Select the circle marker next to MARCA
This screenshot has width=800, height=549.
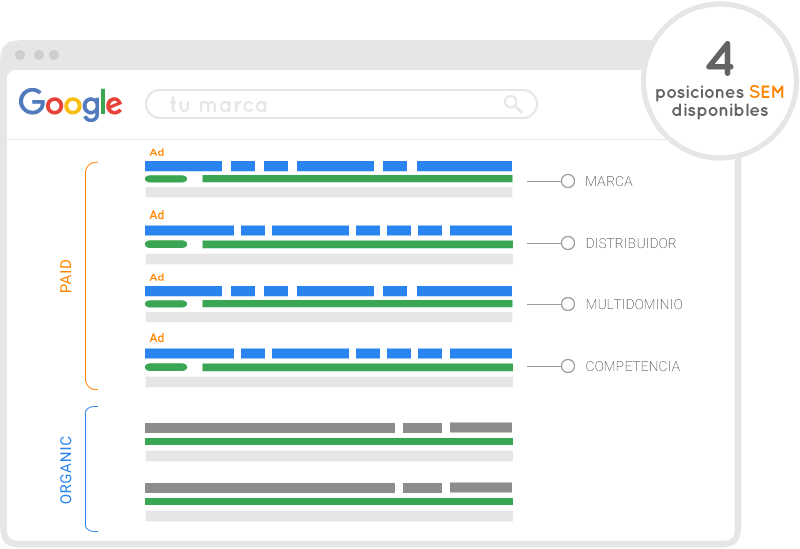pos(568,181)
